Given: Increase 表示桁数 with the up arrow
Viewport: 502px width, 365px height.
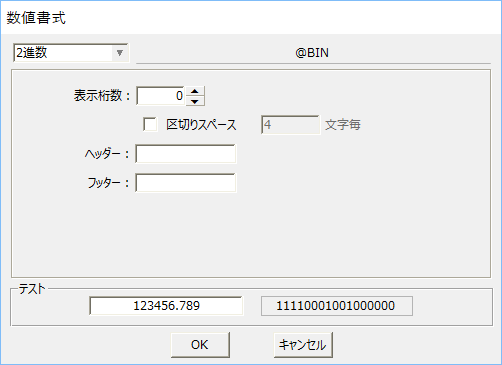Looking at the screenshot, I should (x=195, y=91).
